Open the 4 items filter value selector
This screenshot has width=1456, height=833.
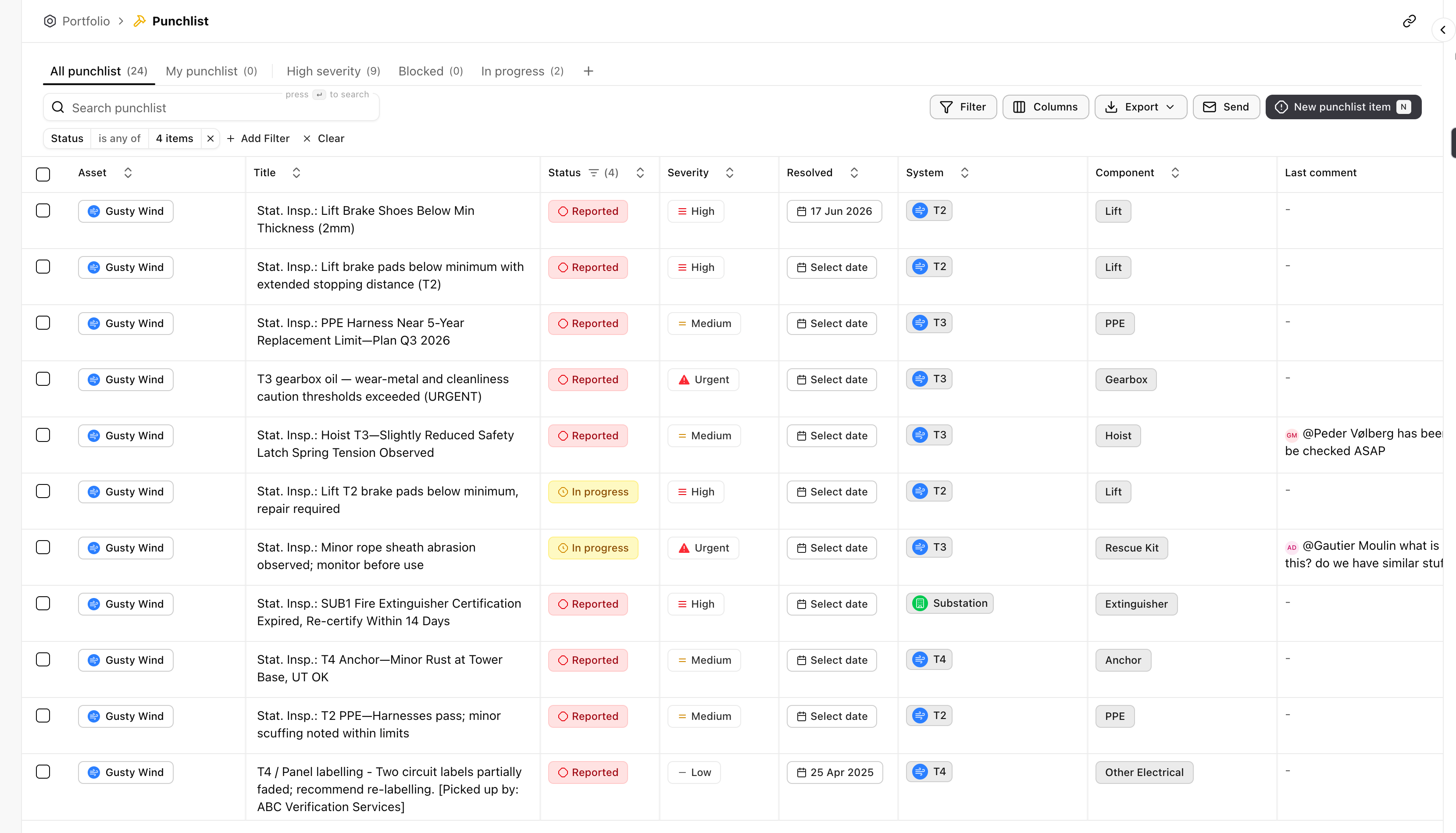point(175,139)
